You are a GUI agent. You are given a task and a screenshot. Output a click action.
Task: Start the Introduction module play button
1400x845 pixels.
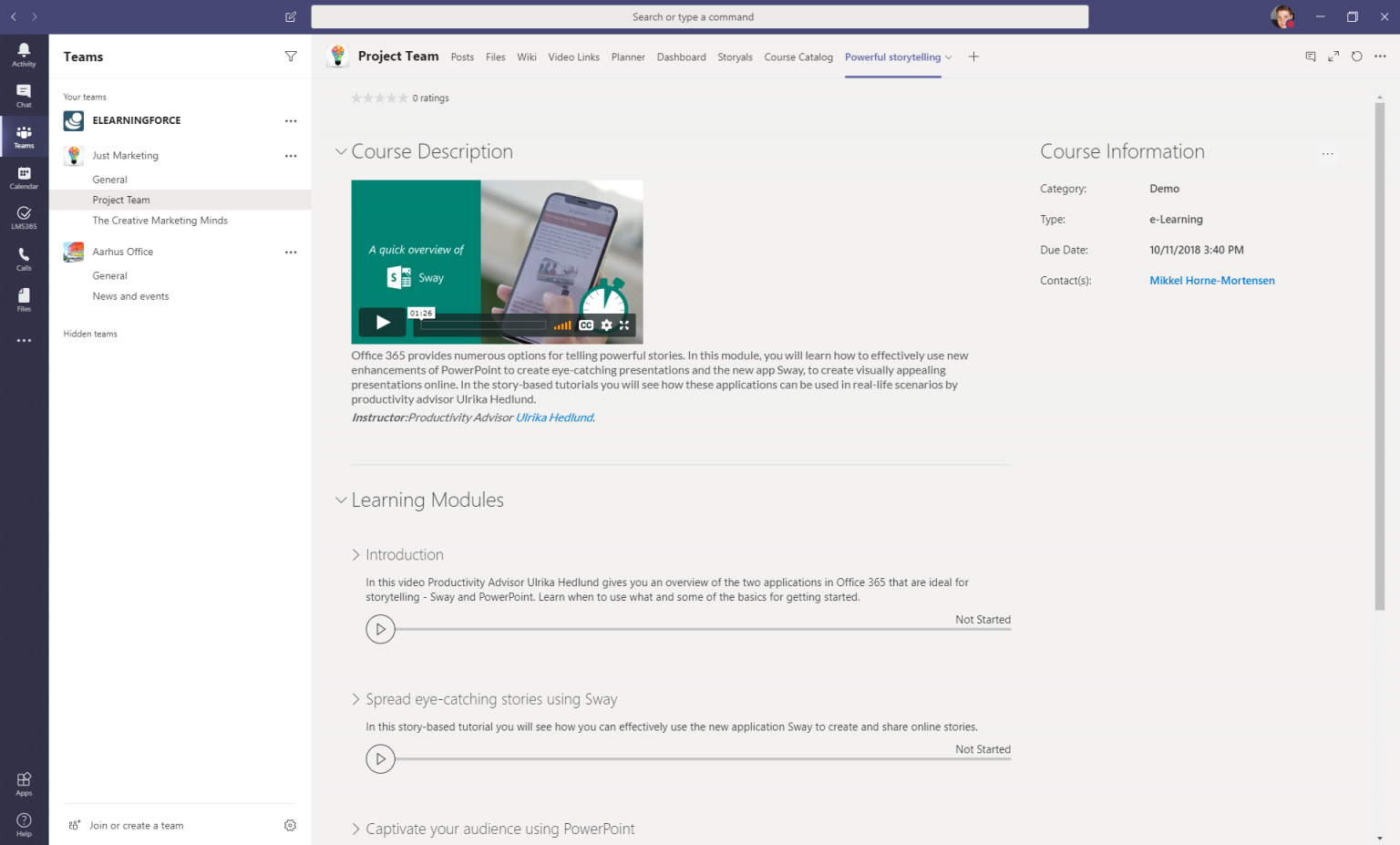click(x=380, y=629)
